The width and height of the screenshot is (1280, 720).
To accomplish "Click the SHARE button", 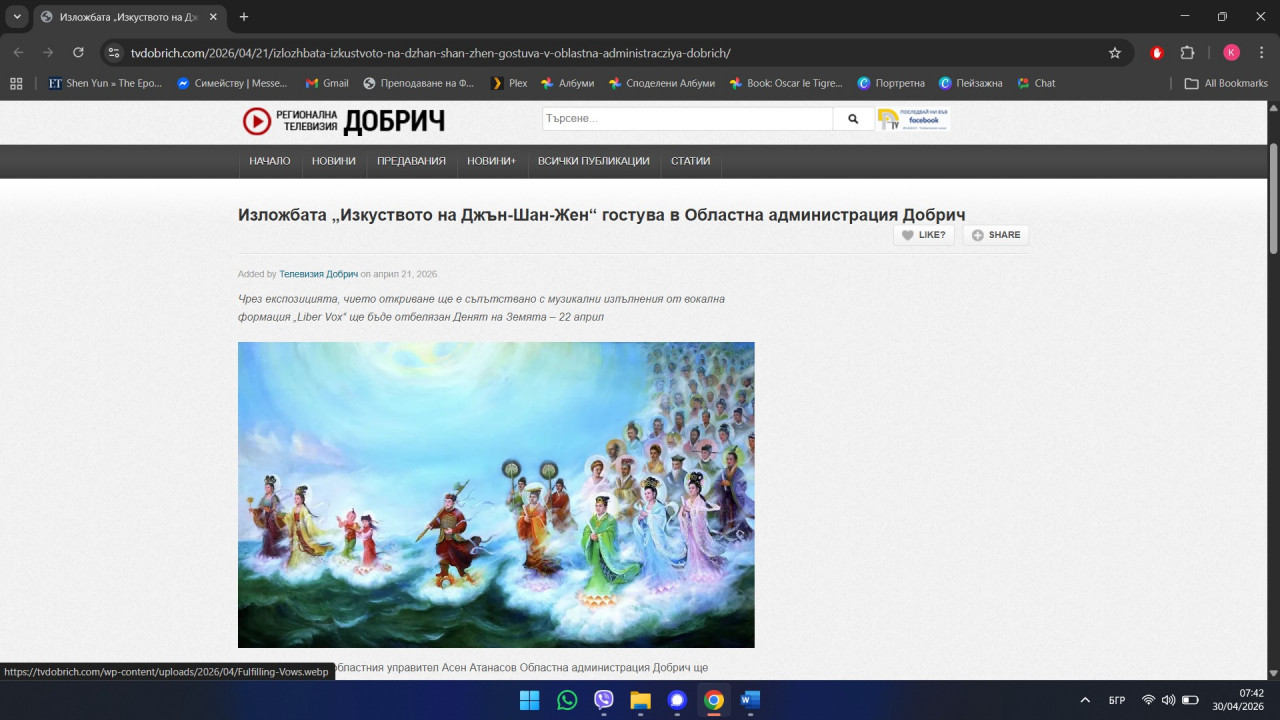I will point(996,235).
